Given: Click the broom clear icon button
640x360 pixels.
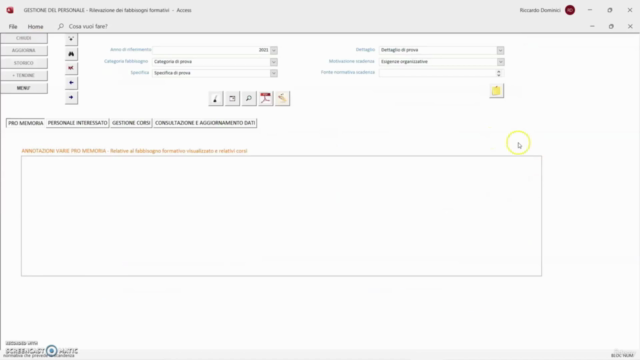Looking at the screenshot, I should (x=216, y=98).
